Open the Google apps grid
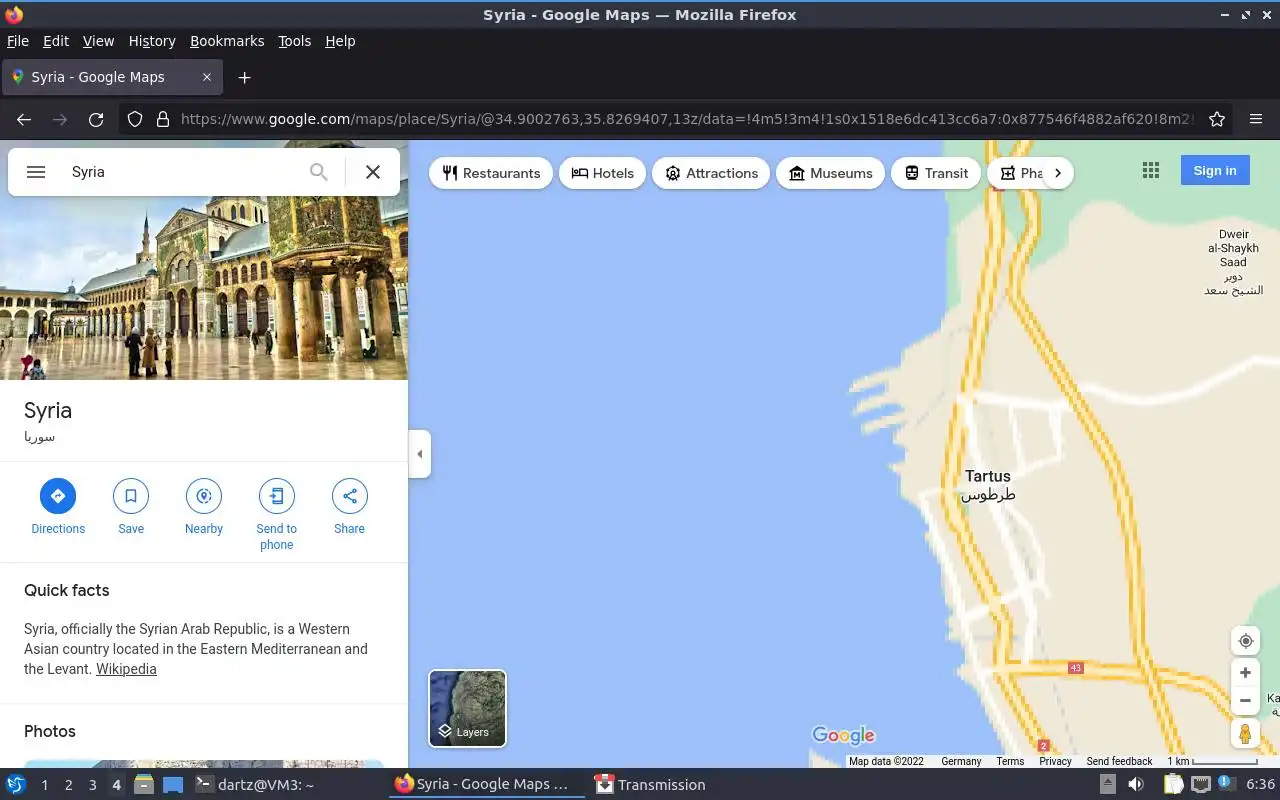This screenshot has height=800, width=1280. point(1151,171)
